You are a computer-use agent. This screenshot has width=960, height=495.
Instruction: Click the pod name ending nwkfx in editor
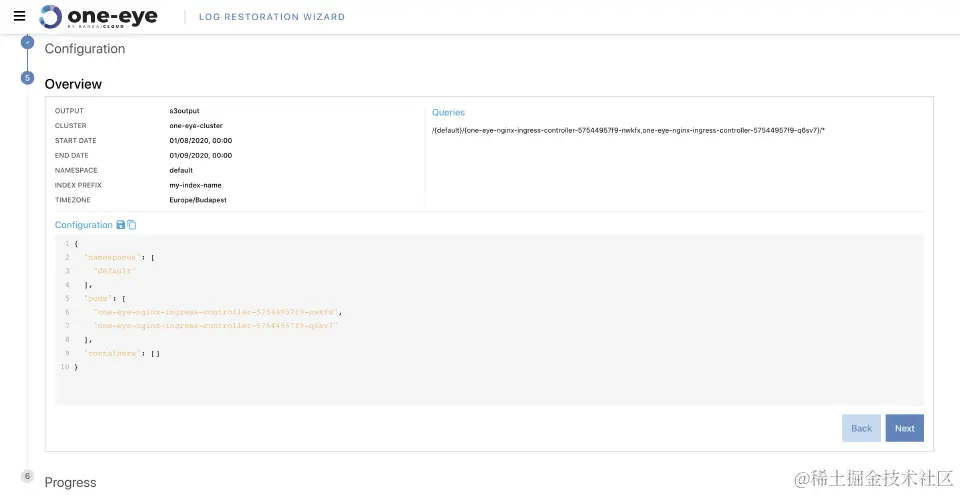(217, 312)
